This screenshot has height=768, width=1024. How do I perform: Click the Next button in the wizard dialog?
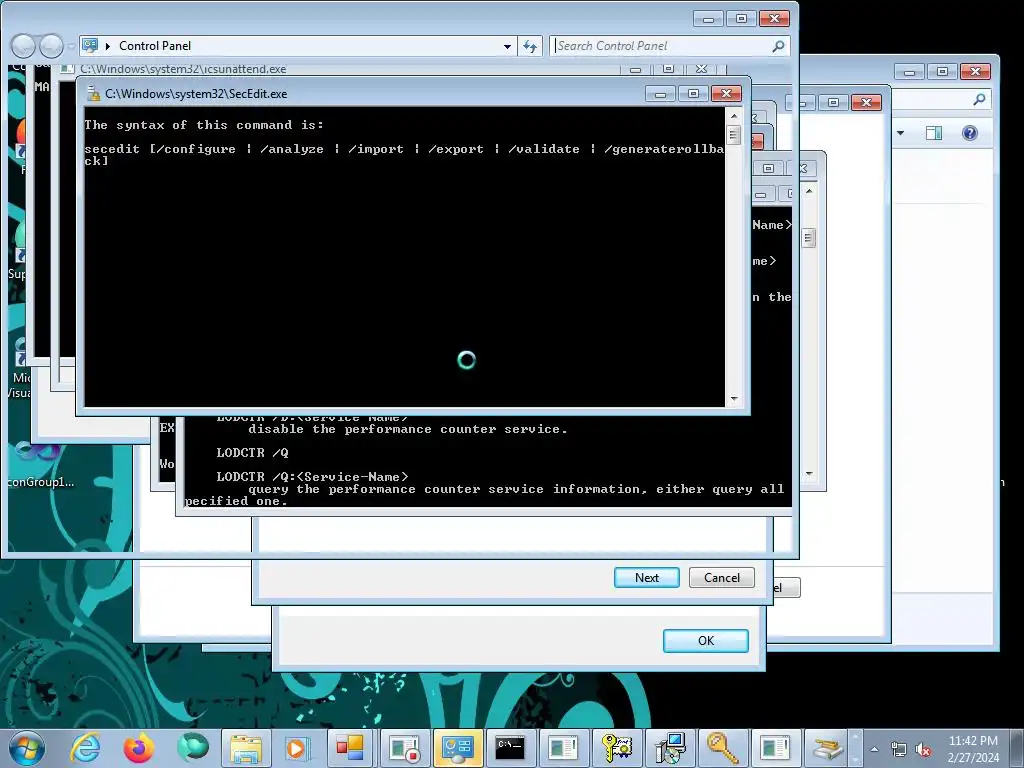[647, 577]
